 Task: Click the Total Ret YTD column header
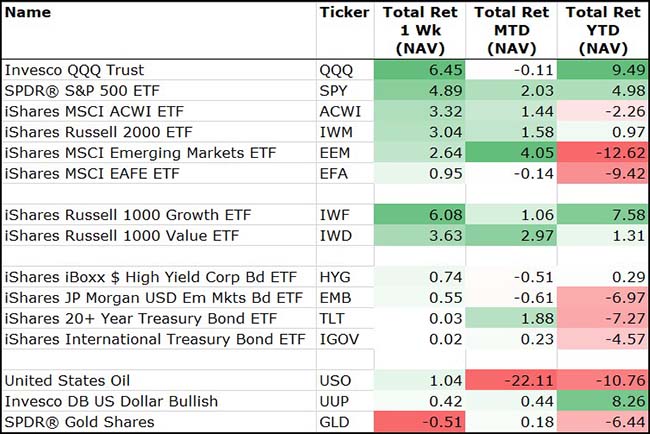pyautogui.click(x=603, y=30)
